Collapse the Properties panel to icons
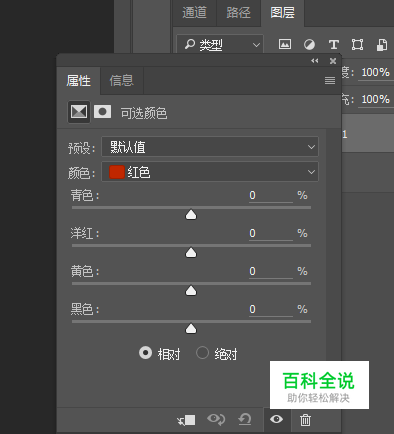Viewport: 394px width, 434px height. [x=315, y=61]
